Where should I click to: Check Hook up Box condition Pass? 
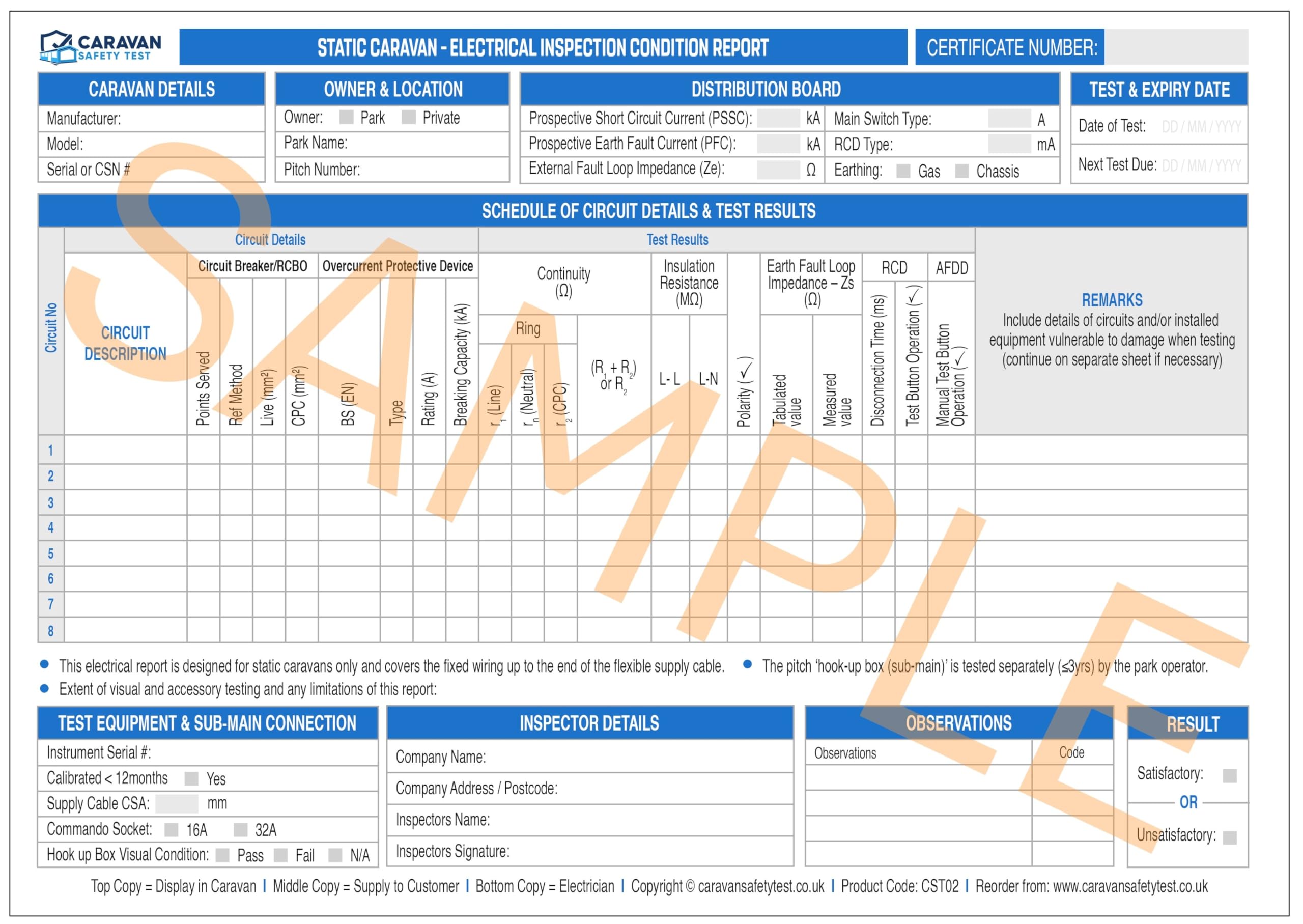[223, 856]
